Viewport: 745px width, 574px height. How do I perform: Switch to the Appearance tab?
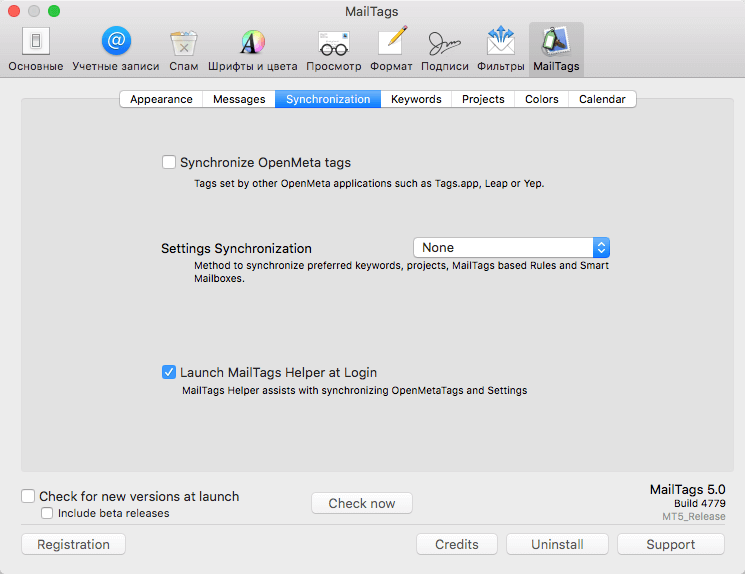tap(161, 99)
